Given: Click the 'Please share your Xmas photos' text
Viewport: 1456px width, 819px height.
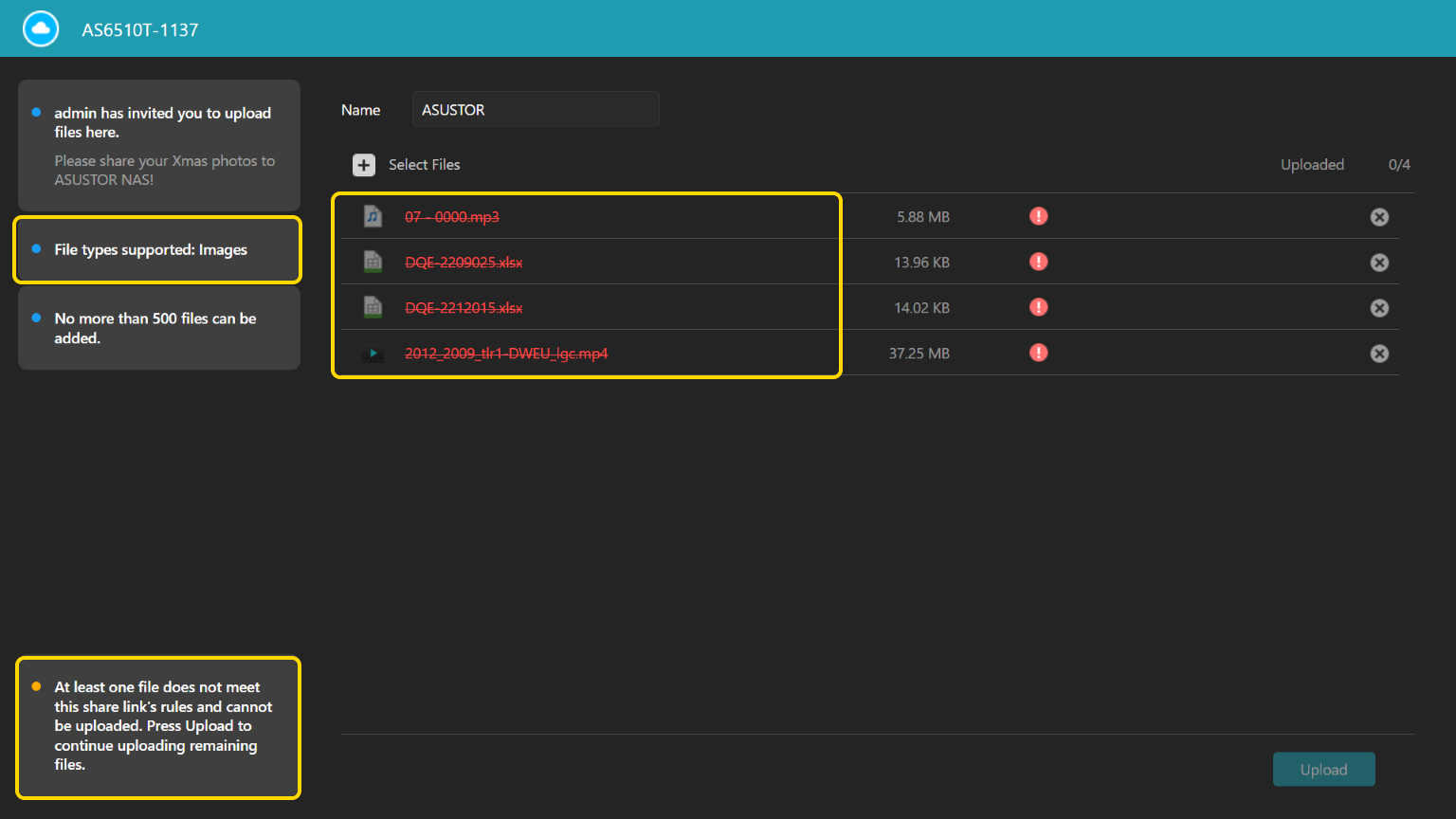Looking at the screenshot, I should pos(165,171).
